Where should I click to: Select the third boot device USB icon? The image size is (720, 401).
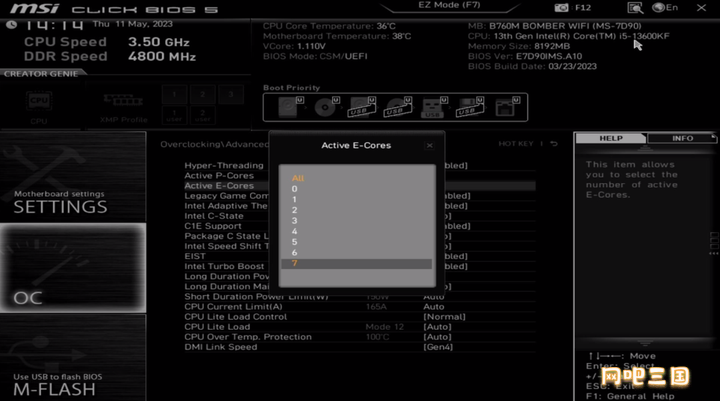tap(362, 107)
